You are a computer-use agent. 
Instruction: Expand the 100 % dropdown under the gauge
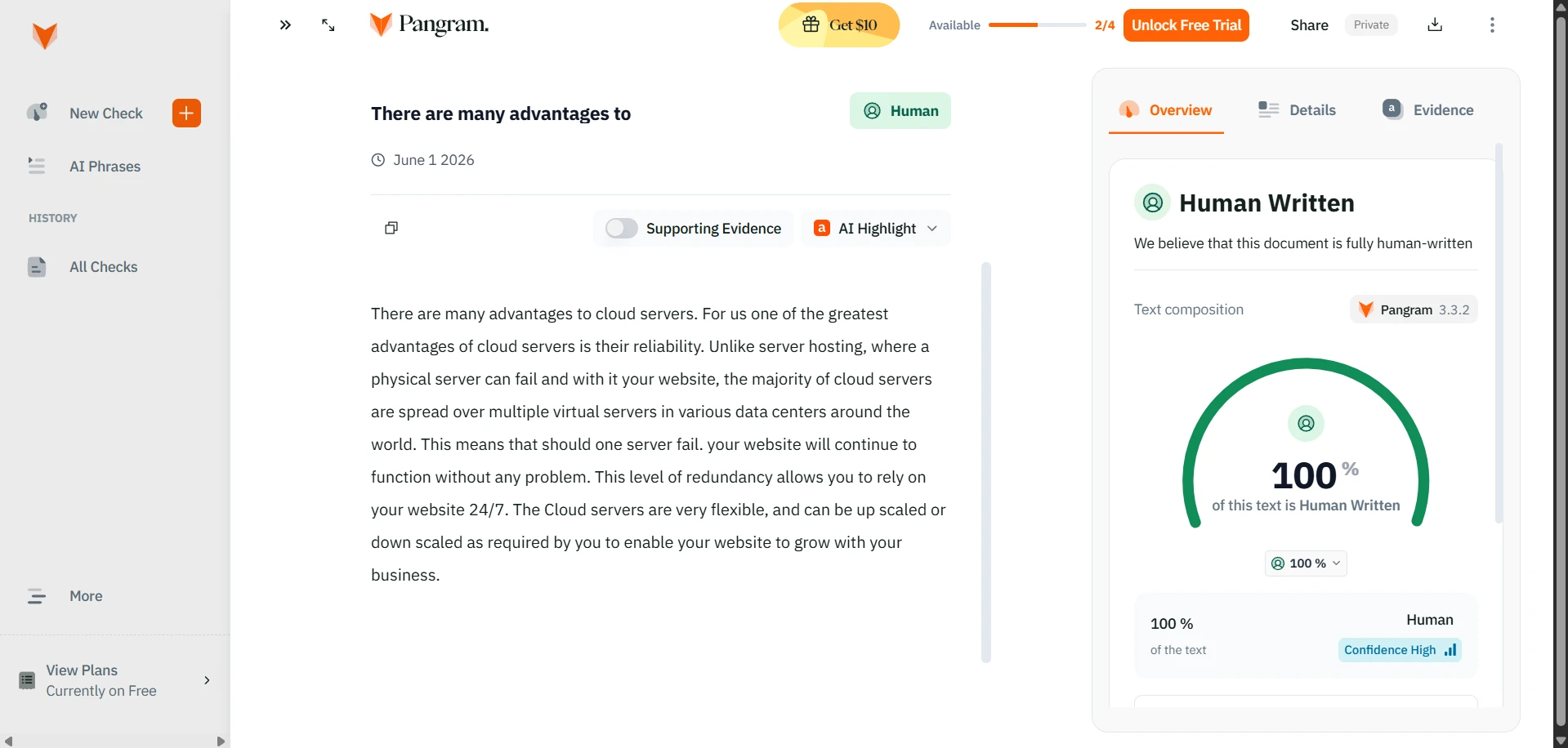pyautogui.click(x=1306, y=563)
